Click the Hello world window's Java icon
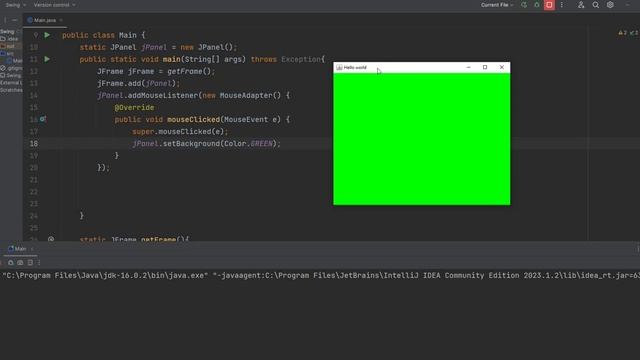The width and height of the screenshot is (640, 360). (339, 67)
